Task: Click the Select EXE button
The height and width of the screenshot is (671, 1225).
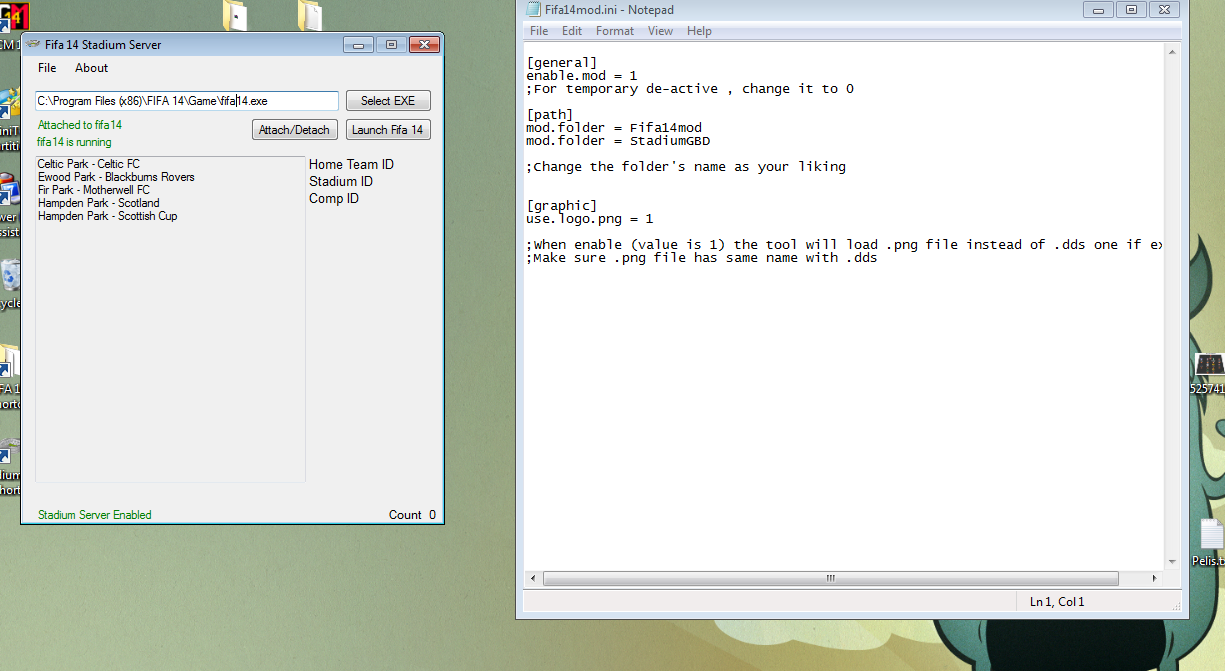Action: click(x=388, y=101)
